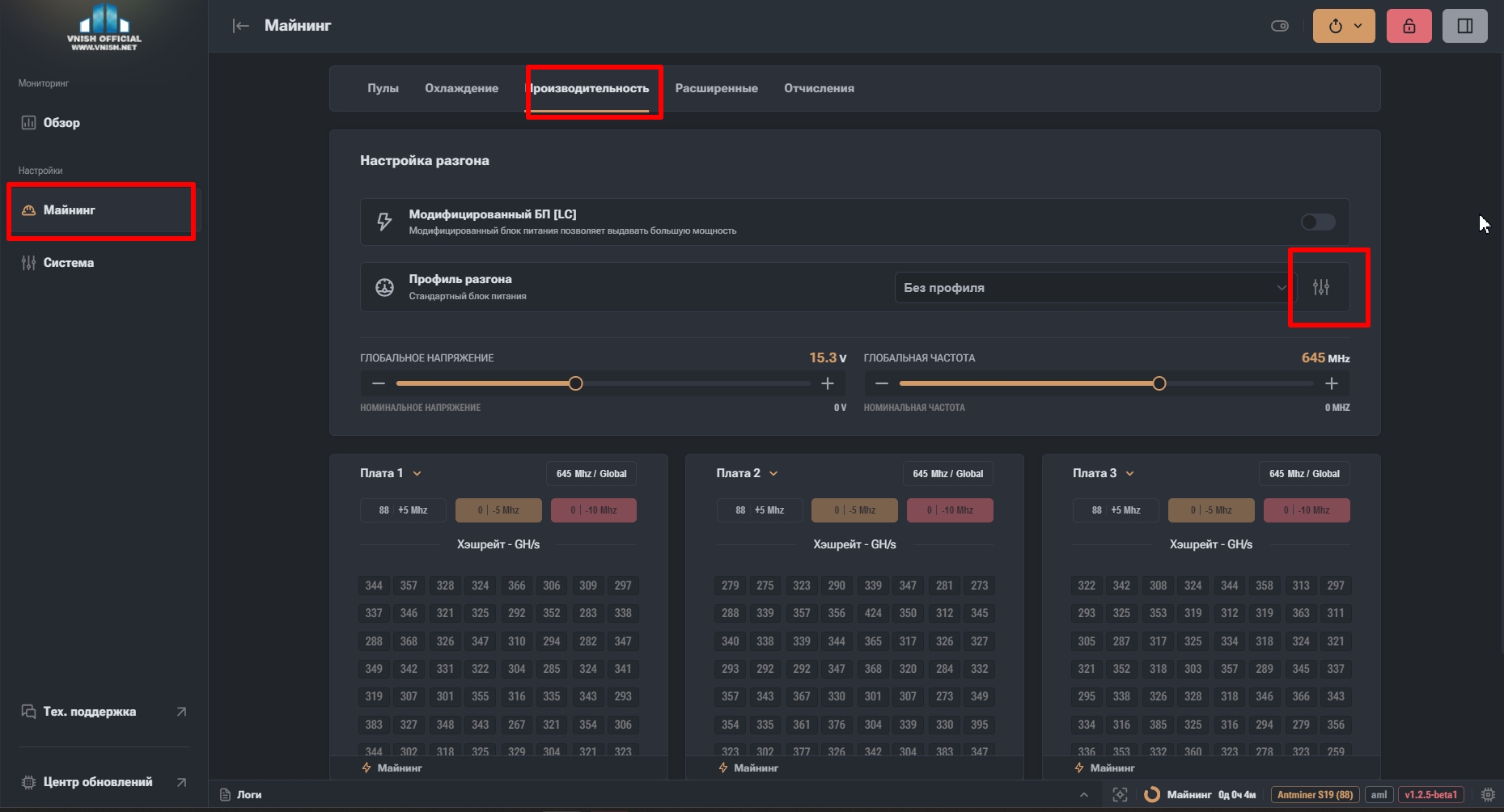Open profile settings sliders icon
Screen dimensions: 1504x812
[x=1321, y=287]
